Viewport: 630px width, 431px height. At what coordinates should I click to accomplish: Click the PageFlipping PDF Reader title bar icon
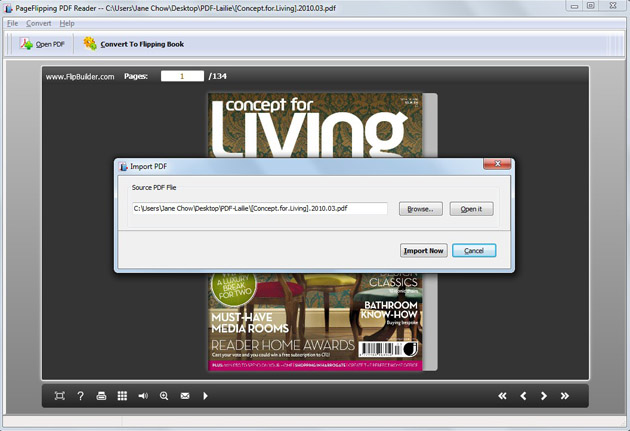coord(8,8)
